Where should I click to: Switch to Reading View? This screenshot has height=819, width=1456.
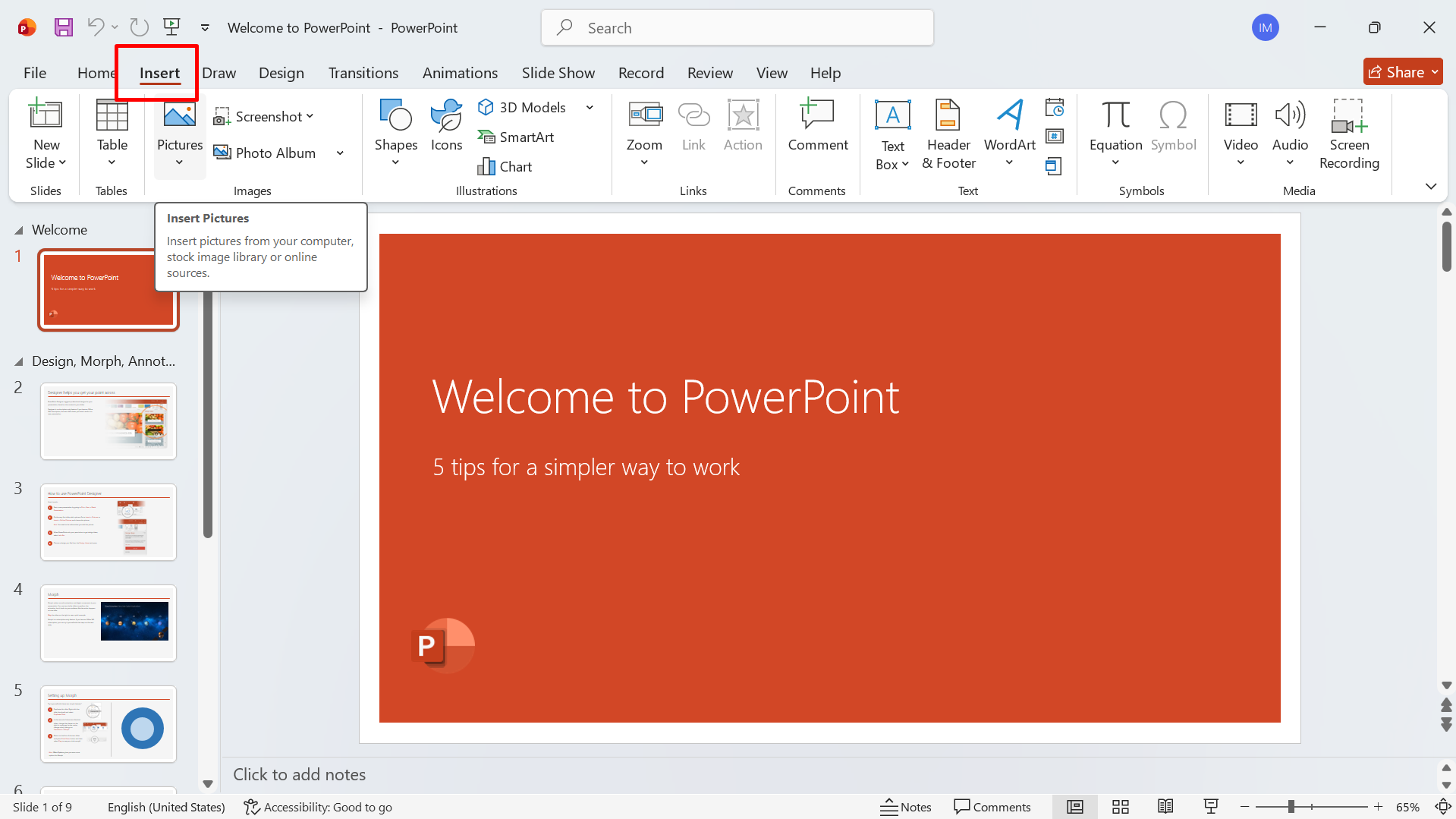coord(1165,807)
